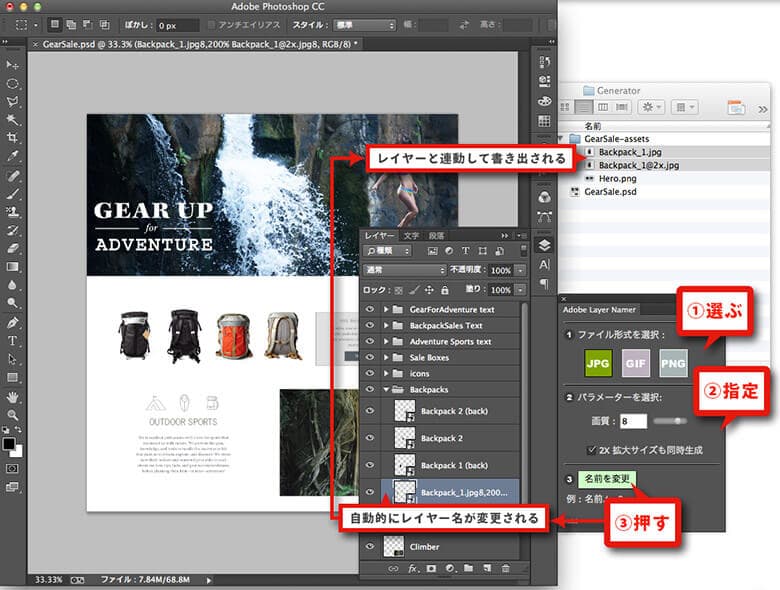
Task: Hide the Backpack 2 (back) layer
Action: [x=370, y=410]
